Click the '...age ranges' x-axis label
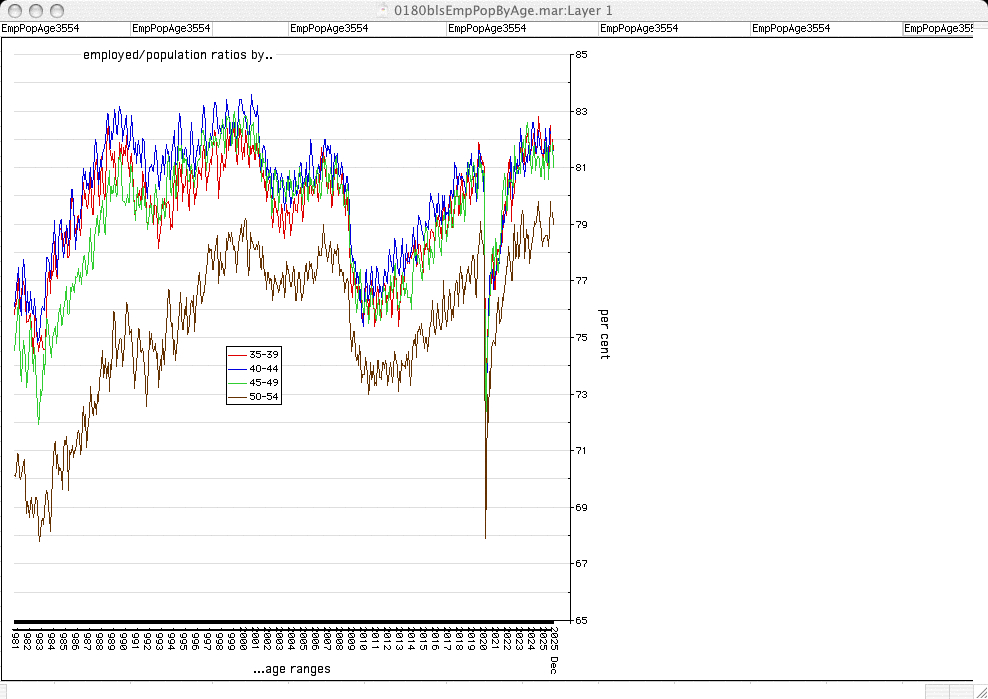988x699 pixels. coord(291,669)
